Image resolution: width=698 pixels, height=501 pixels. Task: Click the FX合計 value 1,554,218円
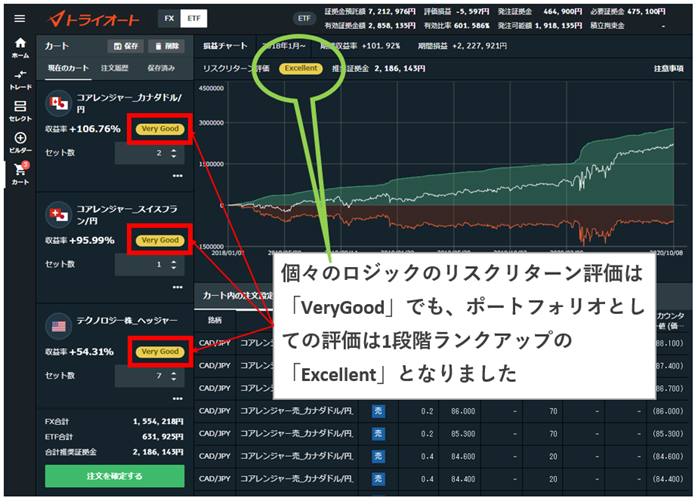click(x=158, y=421)
